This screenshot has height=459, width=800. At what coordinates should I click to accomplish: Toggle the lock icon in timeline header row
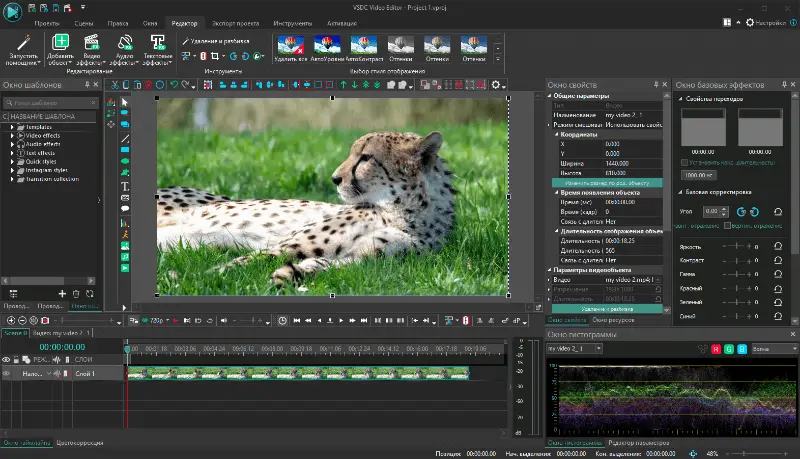pyautogui.click(x=16, y=360)
